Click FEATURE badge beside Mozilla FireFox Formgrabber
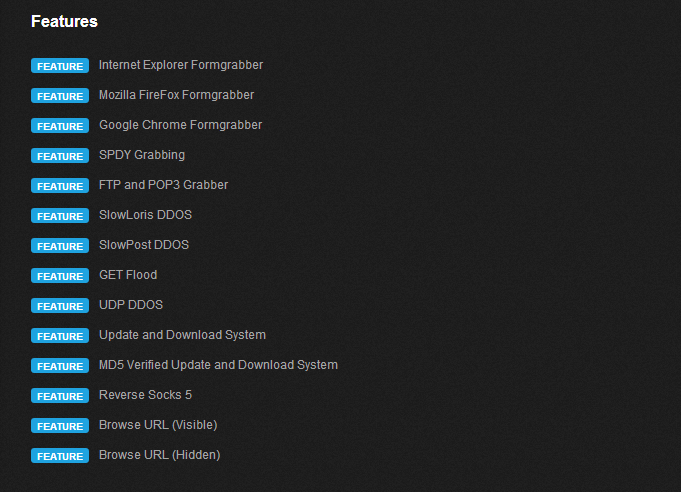Screen dimensions: 681x492 60,96
